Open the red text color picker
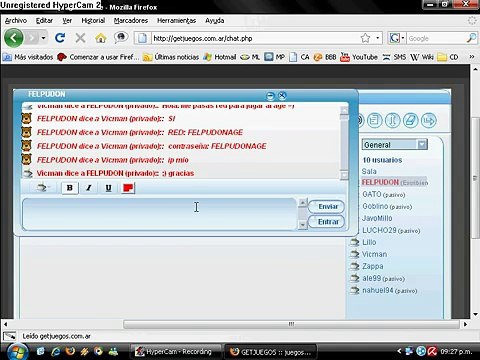 [x=128, y=188]
